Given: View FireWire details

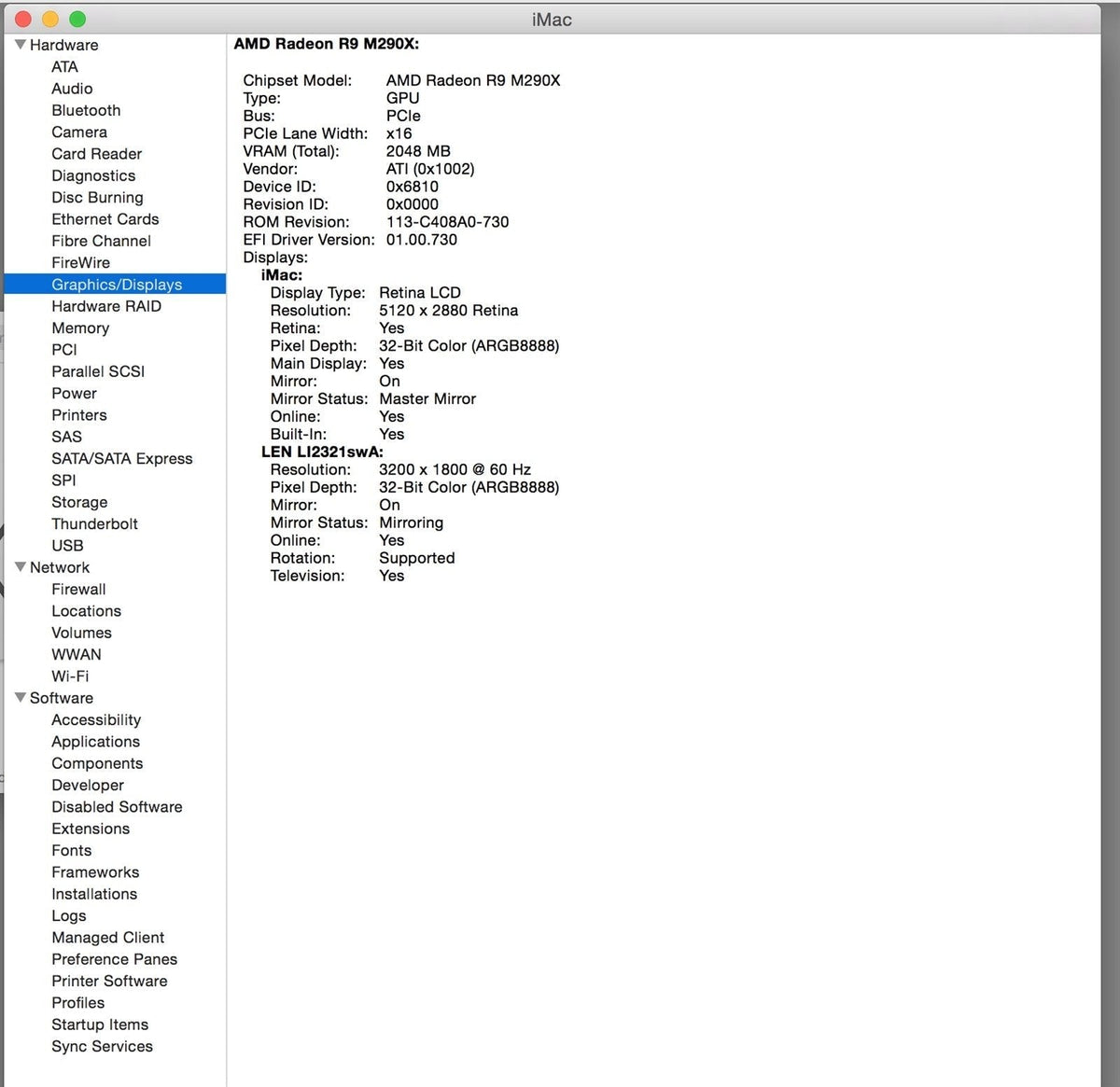Looking at the screenshot, I should (x=80, y=262).
